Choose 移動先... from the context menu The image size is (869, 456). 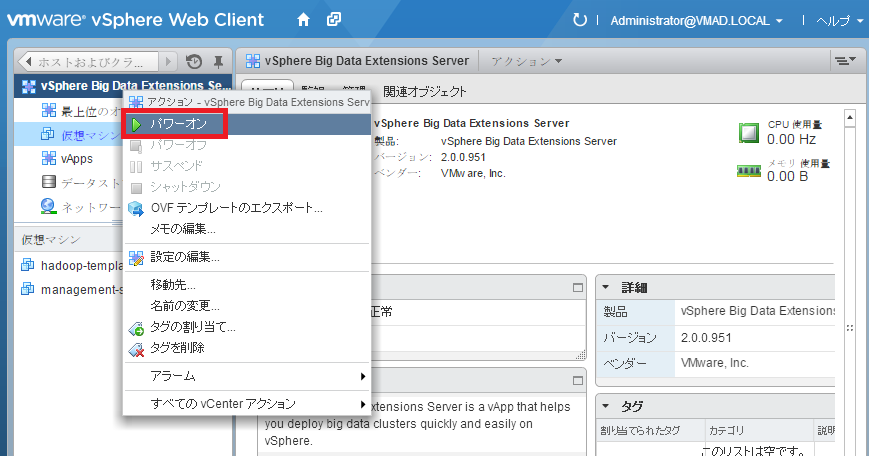pyautogui.click(x=247, y=285)
